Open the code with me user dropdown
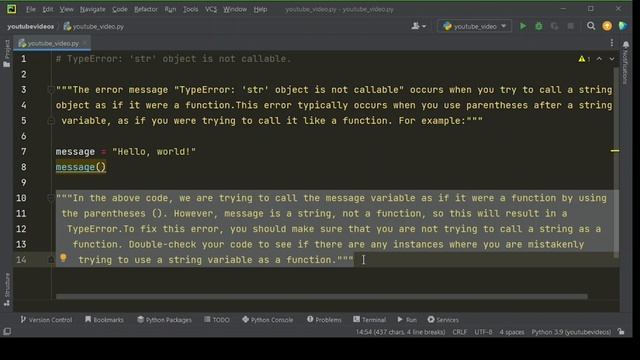The width and height of the screenshot is (640, 360). [418, 26]
